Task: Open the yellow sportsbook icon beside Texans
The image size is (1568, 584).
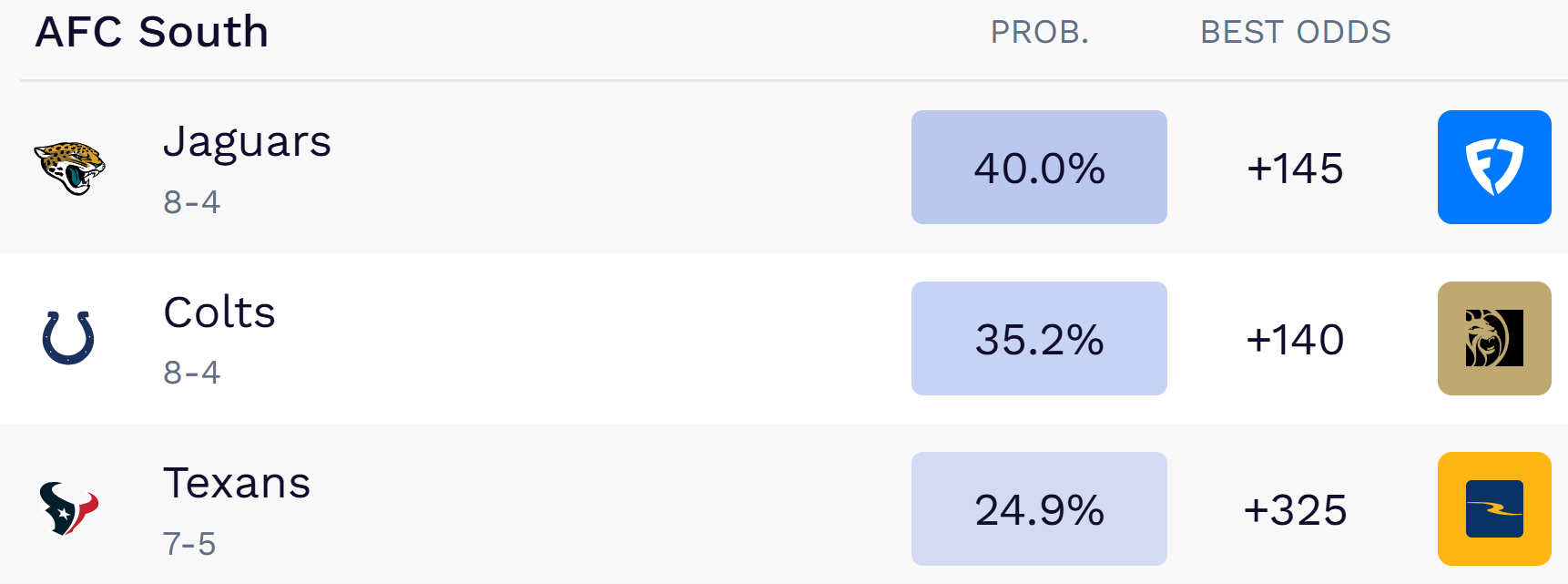Action: [1493, 508]
